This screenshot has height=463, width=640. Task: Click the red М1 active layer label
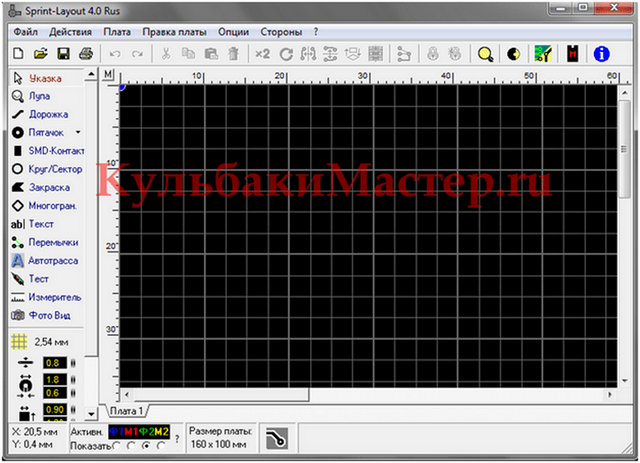tap(131, 432)
